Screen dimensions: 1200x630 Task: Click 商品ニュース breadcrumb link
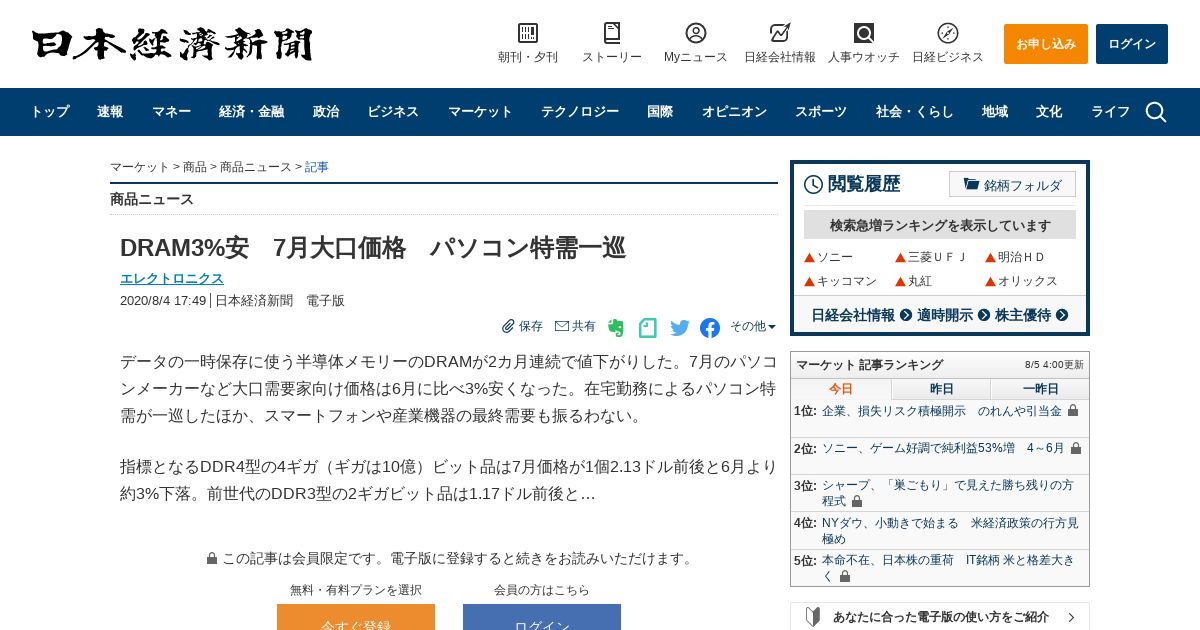click(x=256, y=167)
